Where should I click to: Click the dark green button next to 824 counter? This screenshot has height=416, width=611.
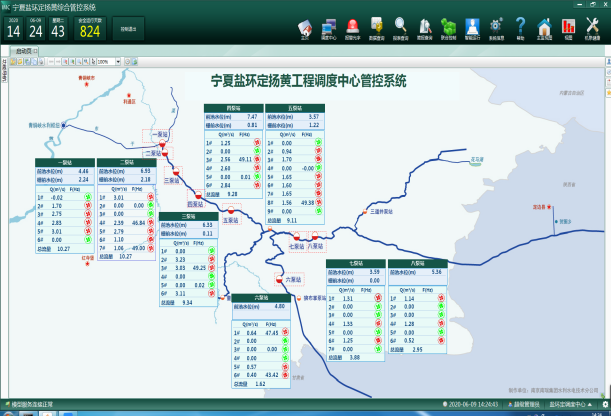point(128,29)
